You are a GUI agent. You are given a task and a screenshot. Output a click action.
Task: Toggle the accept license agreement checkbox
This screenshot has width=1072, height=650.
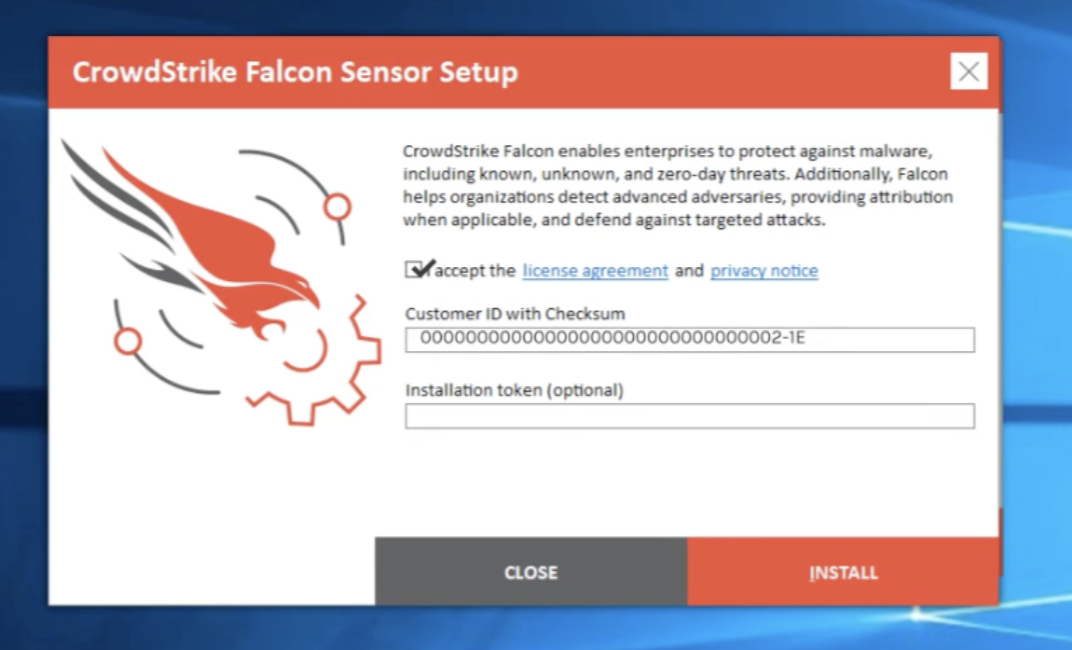coord(415,270)
